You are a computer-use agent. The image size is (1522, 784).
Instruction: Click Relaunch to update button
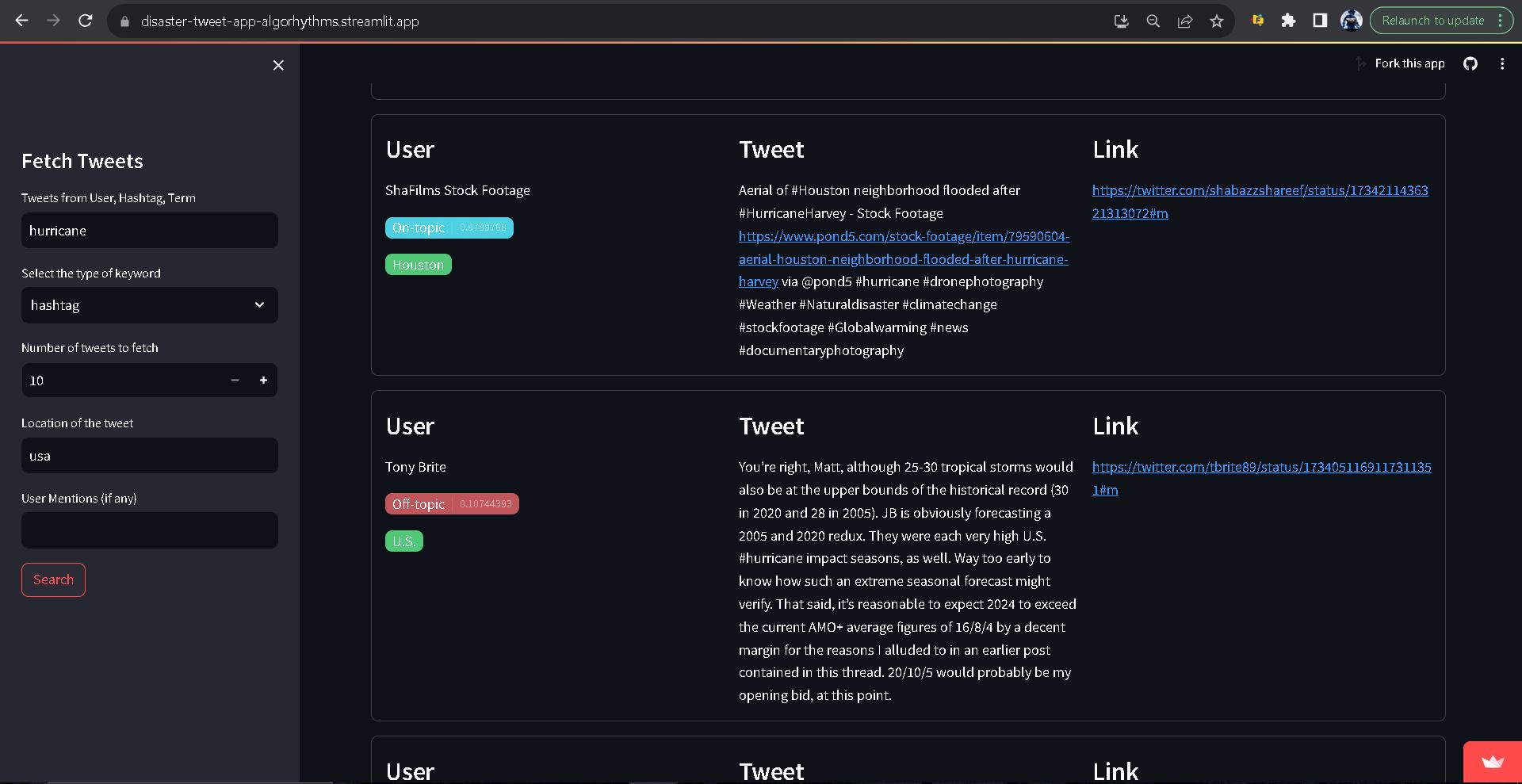point(1432,21)
